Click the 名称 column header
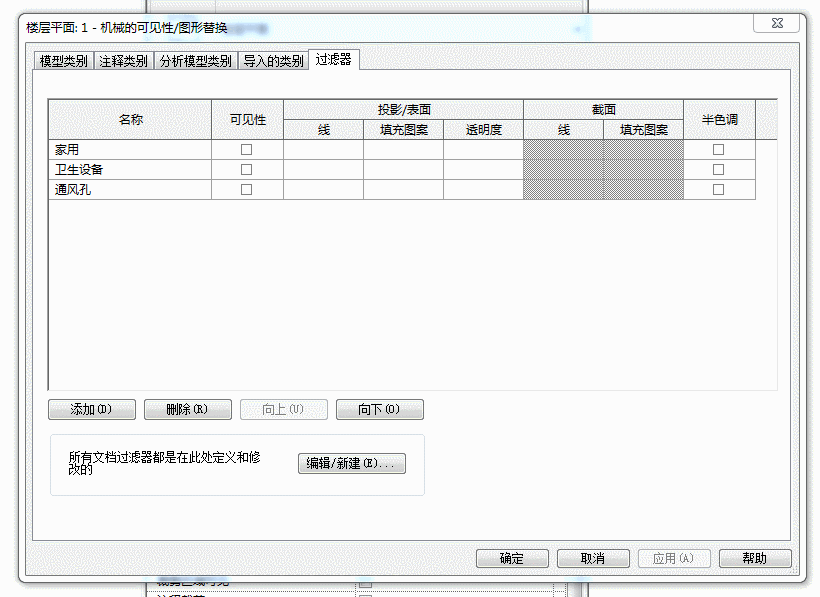The width and height of the screenshot is (820, 597). coord(130,120)
